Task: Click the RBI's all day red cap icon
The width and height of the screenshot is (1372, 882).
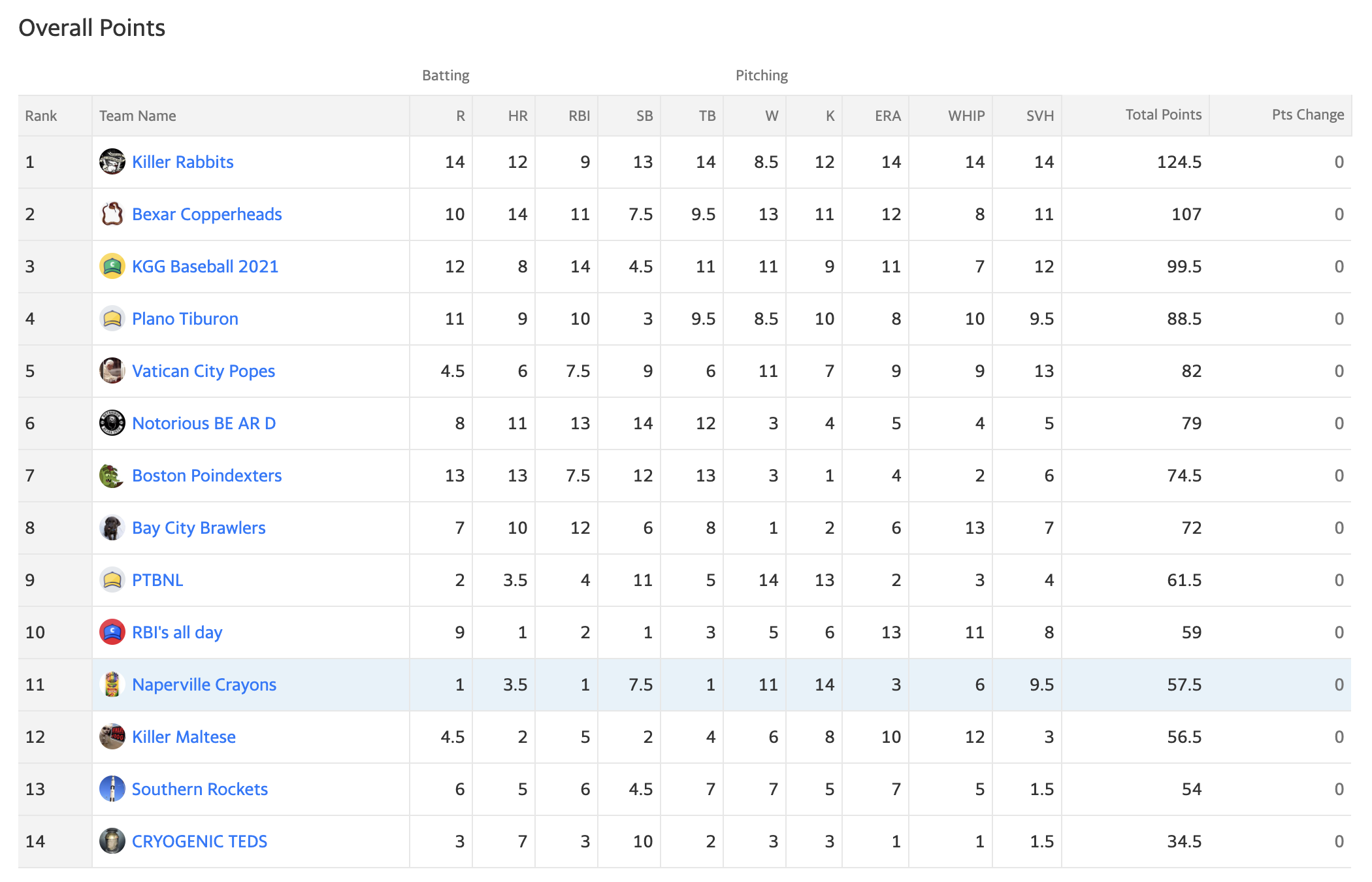Action: tap(112, 632)
